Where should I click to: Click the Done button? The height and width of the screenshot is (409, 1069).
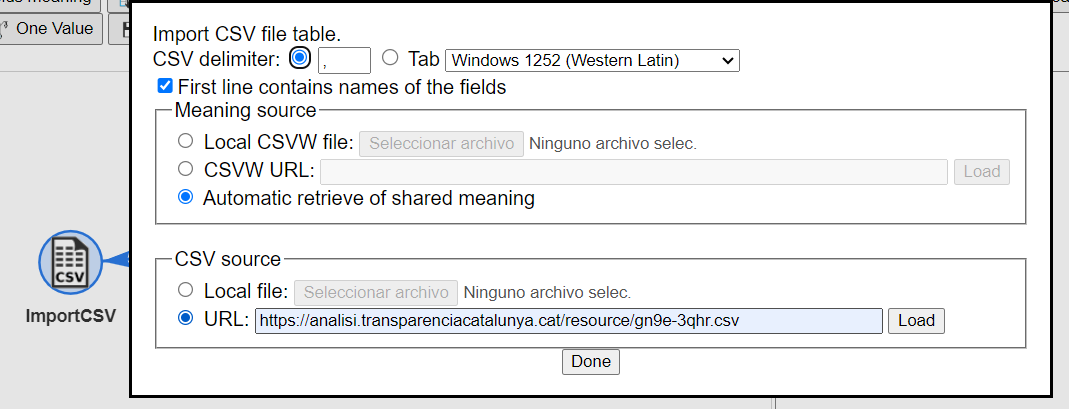click(591, 362)
